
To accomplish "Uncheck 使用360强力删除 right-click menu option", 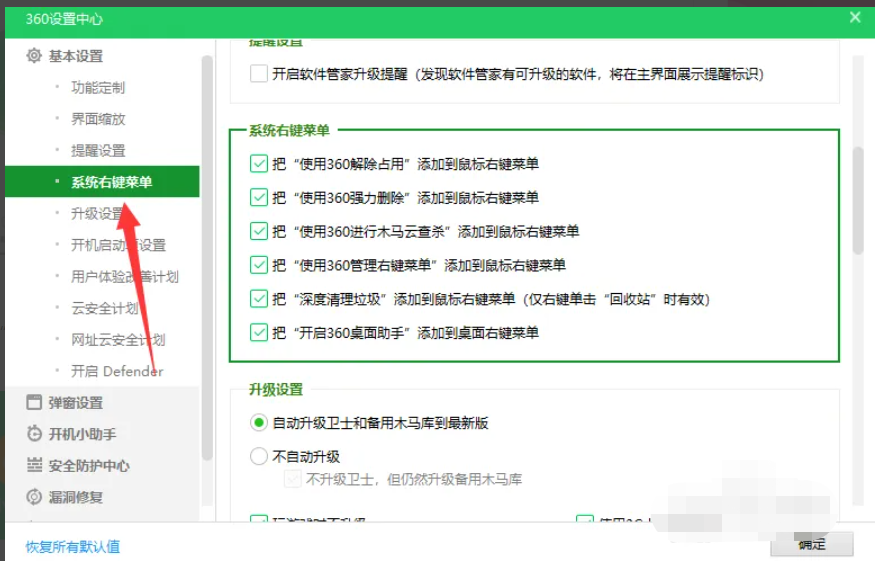I will [259, 197].
